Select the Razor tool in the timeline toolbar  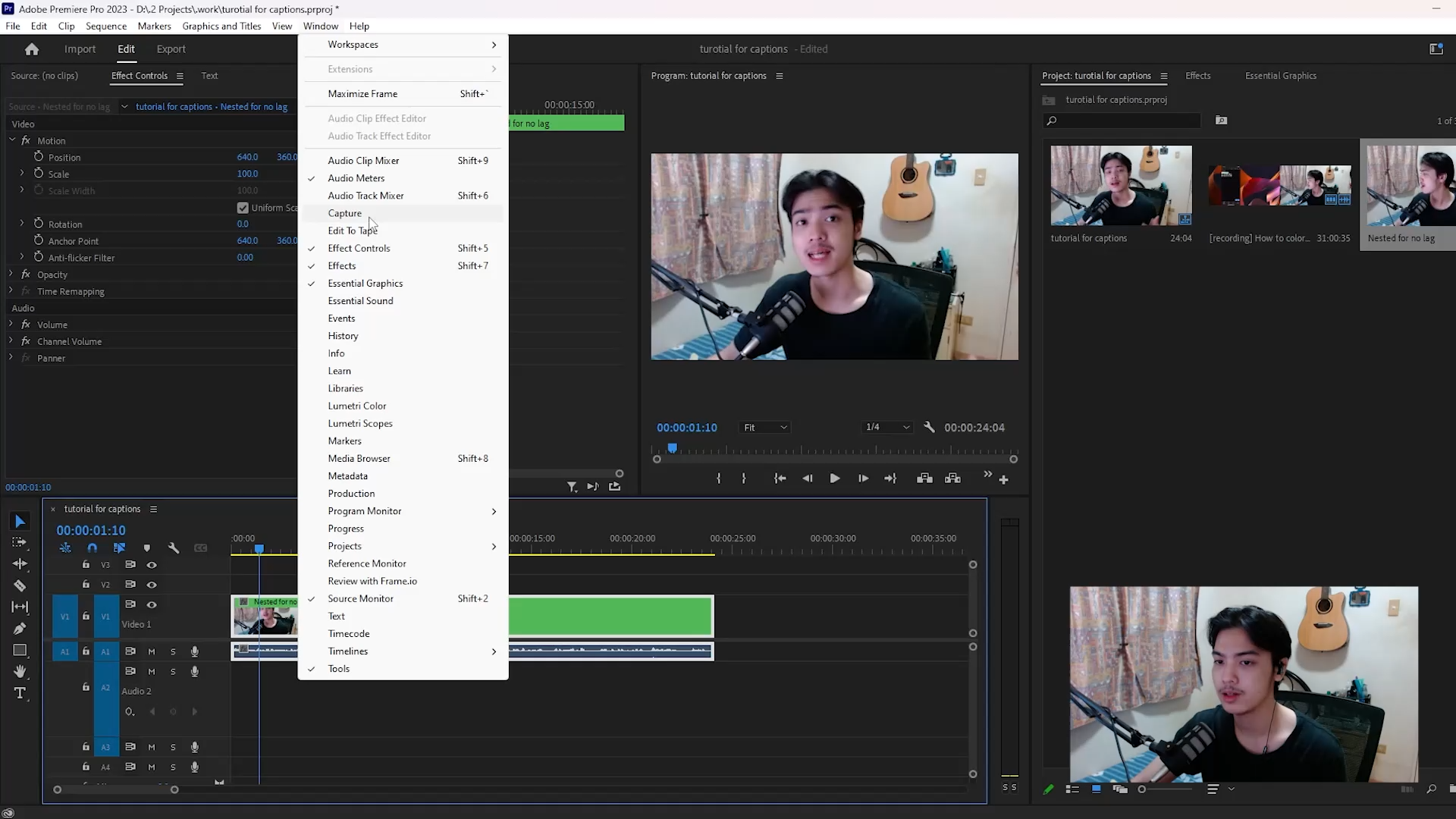20,585
